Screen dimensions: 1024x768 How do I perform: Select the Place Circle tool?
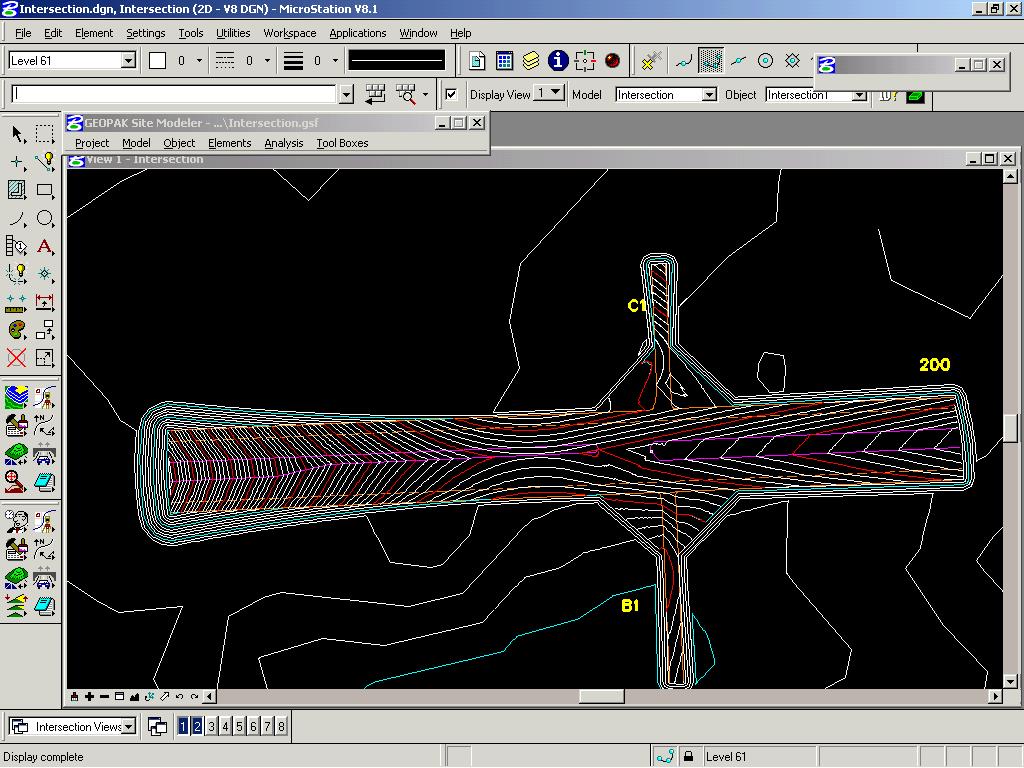pyautogui.click(x=44, y=218)
